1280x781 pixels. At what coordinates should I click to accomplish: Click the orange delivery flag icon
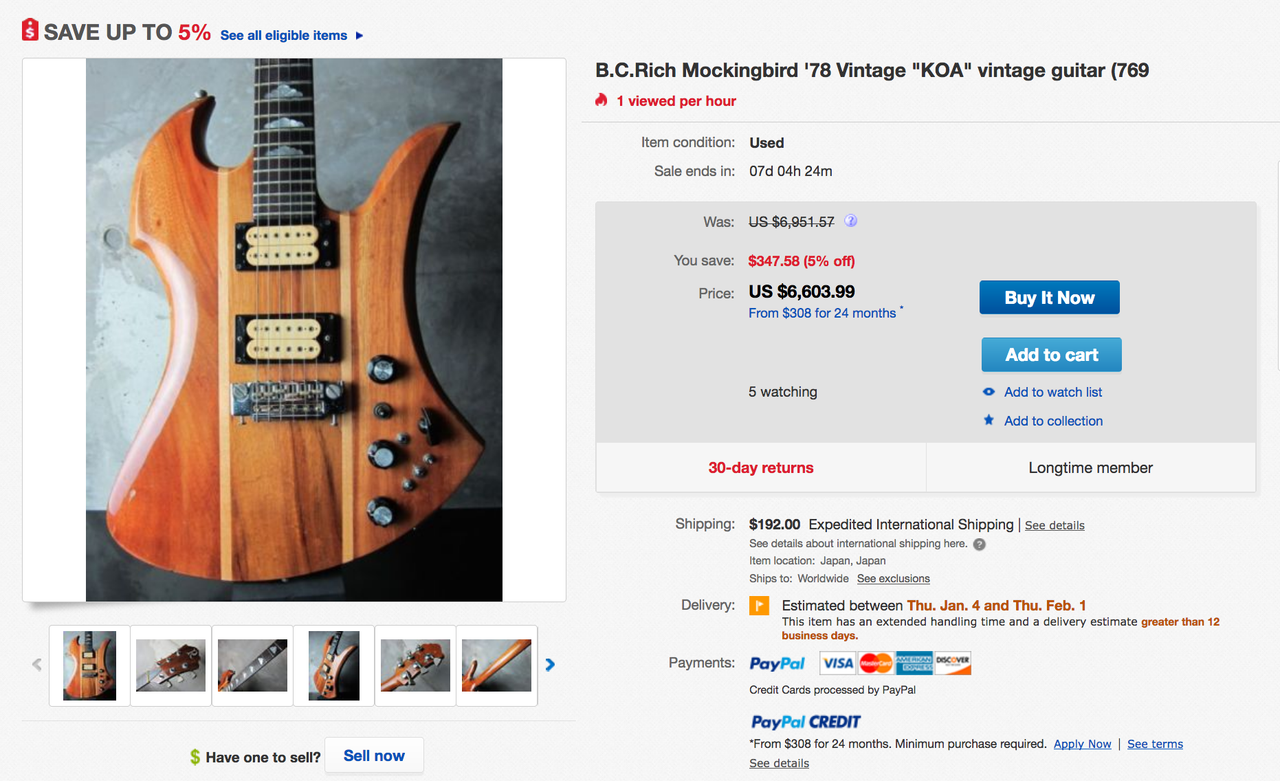pyautogui.click(x=759, y=605)
